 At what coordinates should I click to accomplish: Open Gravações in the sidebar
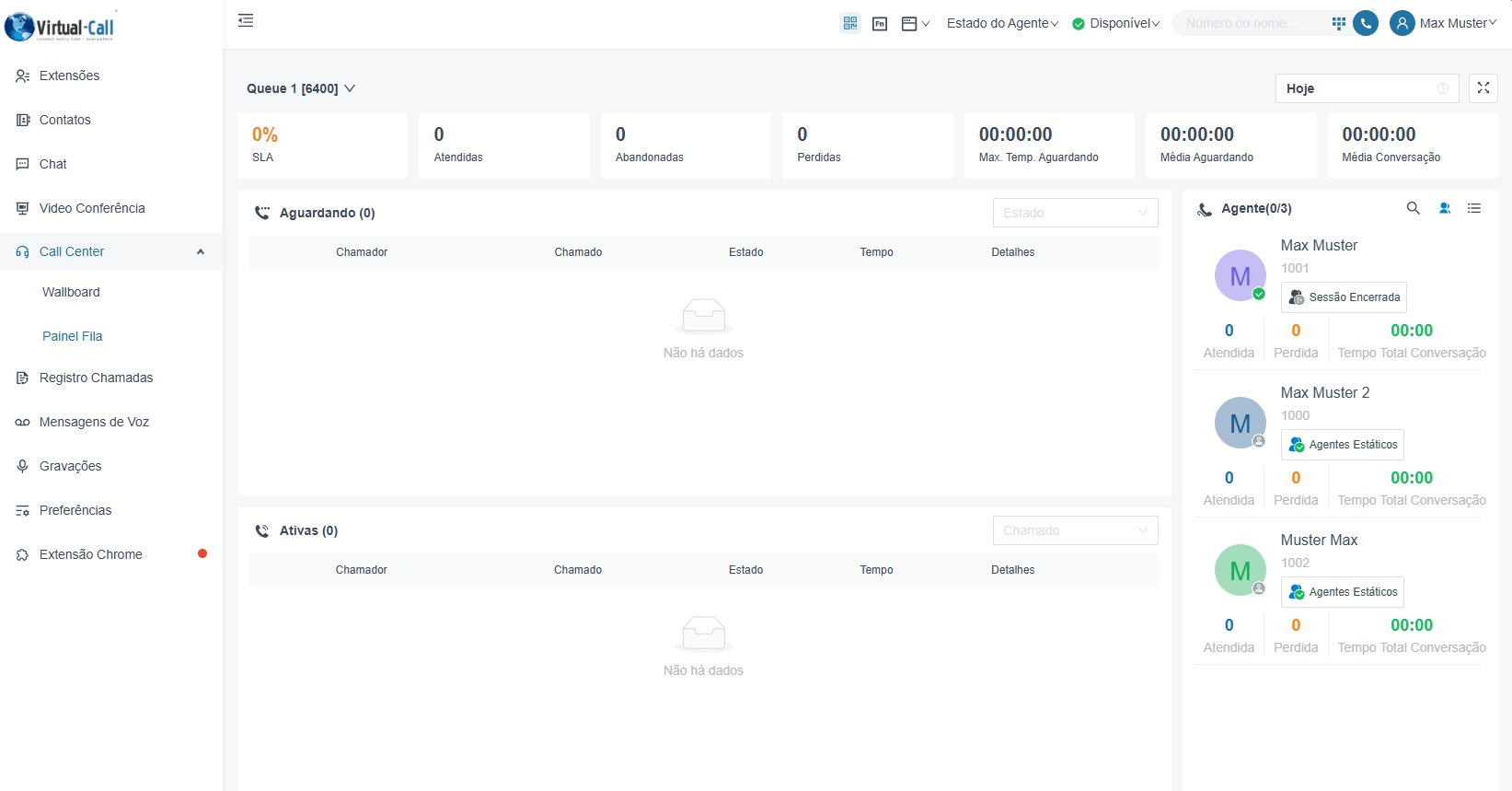[111, 466]
